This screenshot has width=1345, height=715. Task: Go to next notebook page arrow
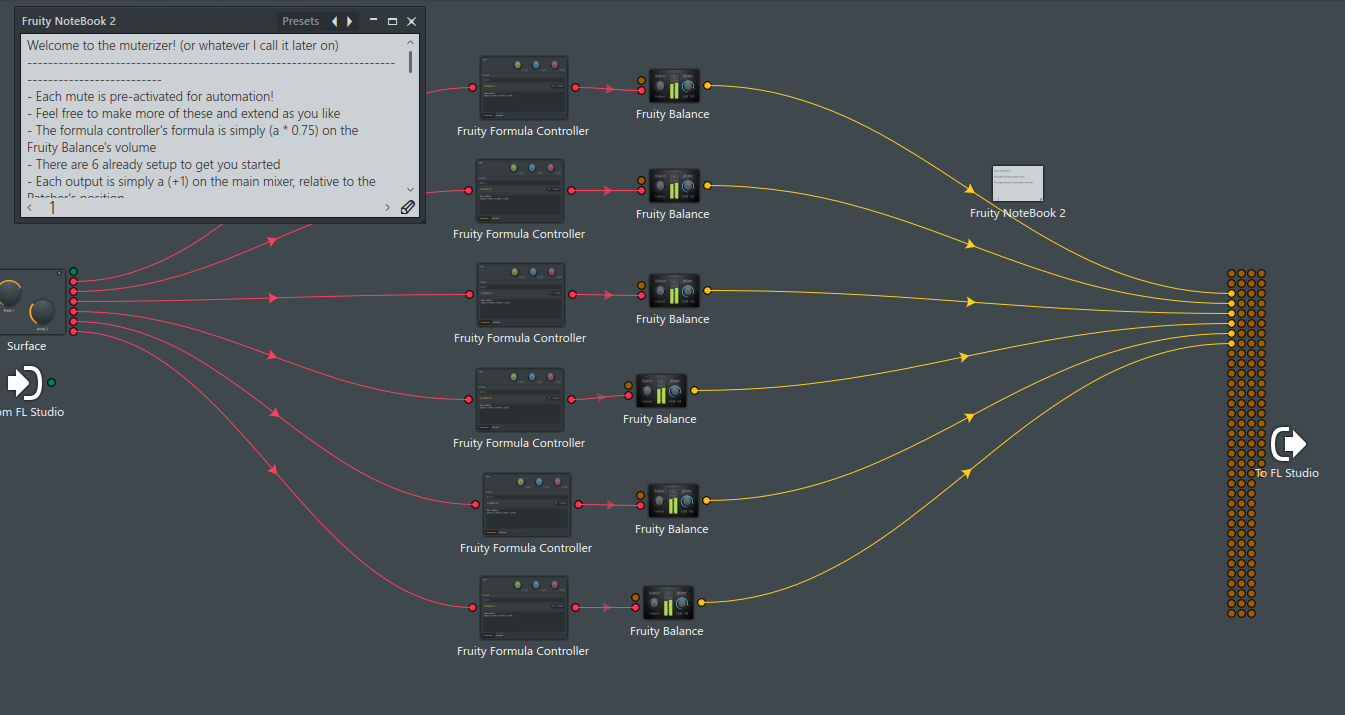click(388, 207)
